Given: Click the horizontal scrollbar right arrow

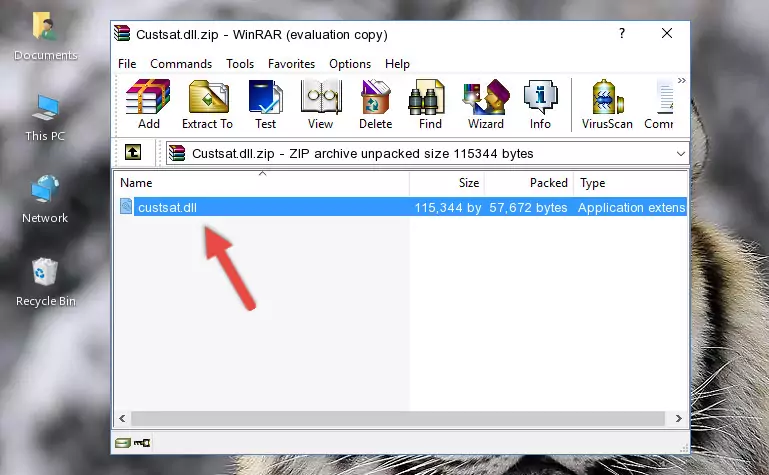Looking at the screenshot, I should 679,419.
